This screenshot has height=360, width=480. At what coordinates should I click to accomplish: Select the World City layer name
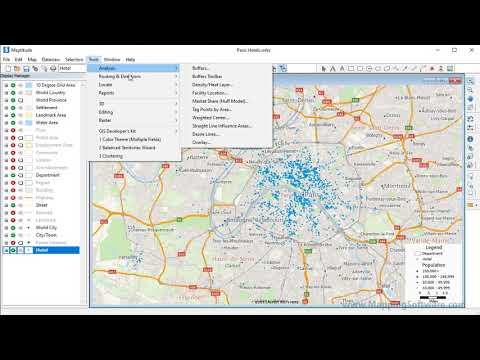46,228
